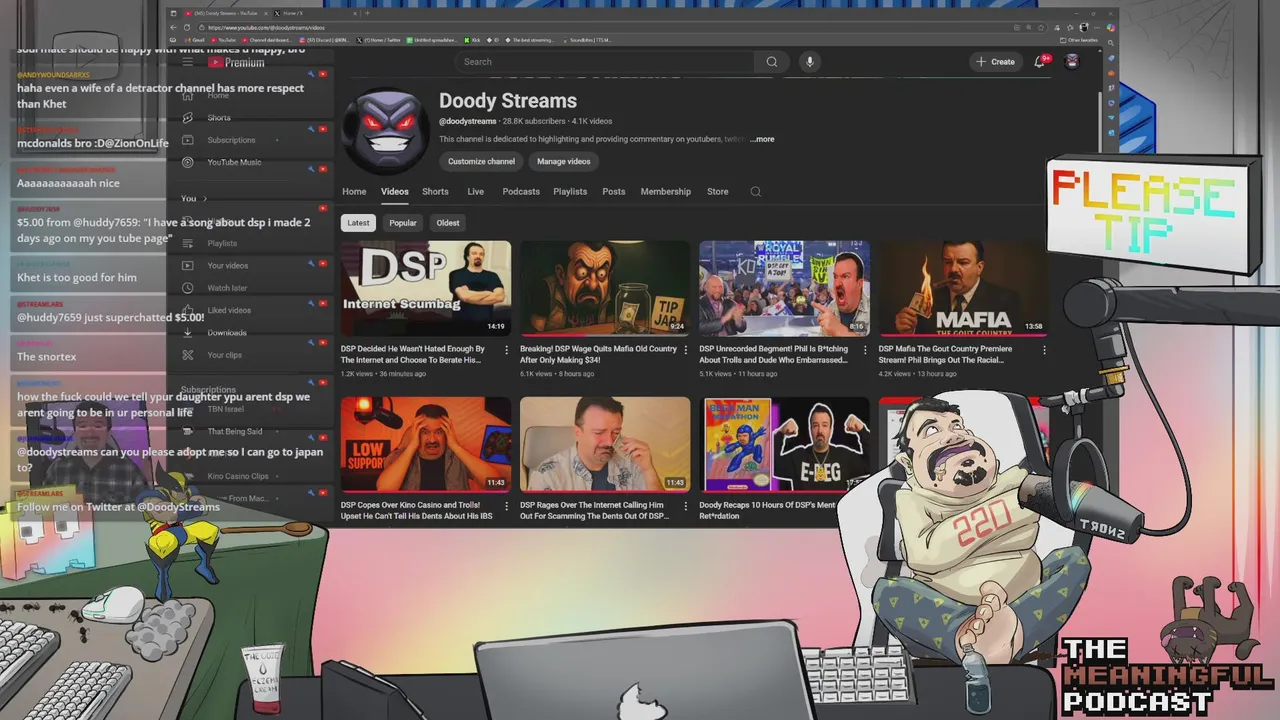
Task: Click the Customize channel button
Action: [481, 161]
